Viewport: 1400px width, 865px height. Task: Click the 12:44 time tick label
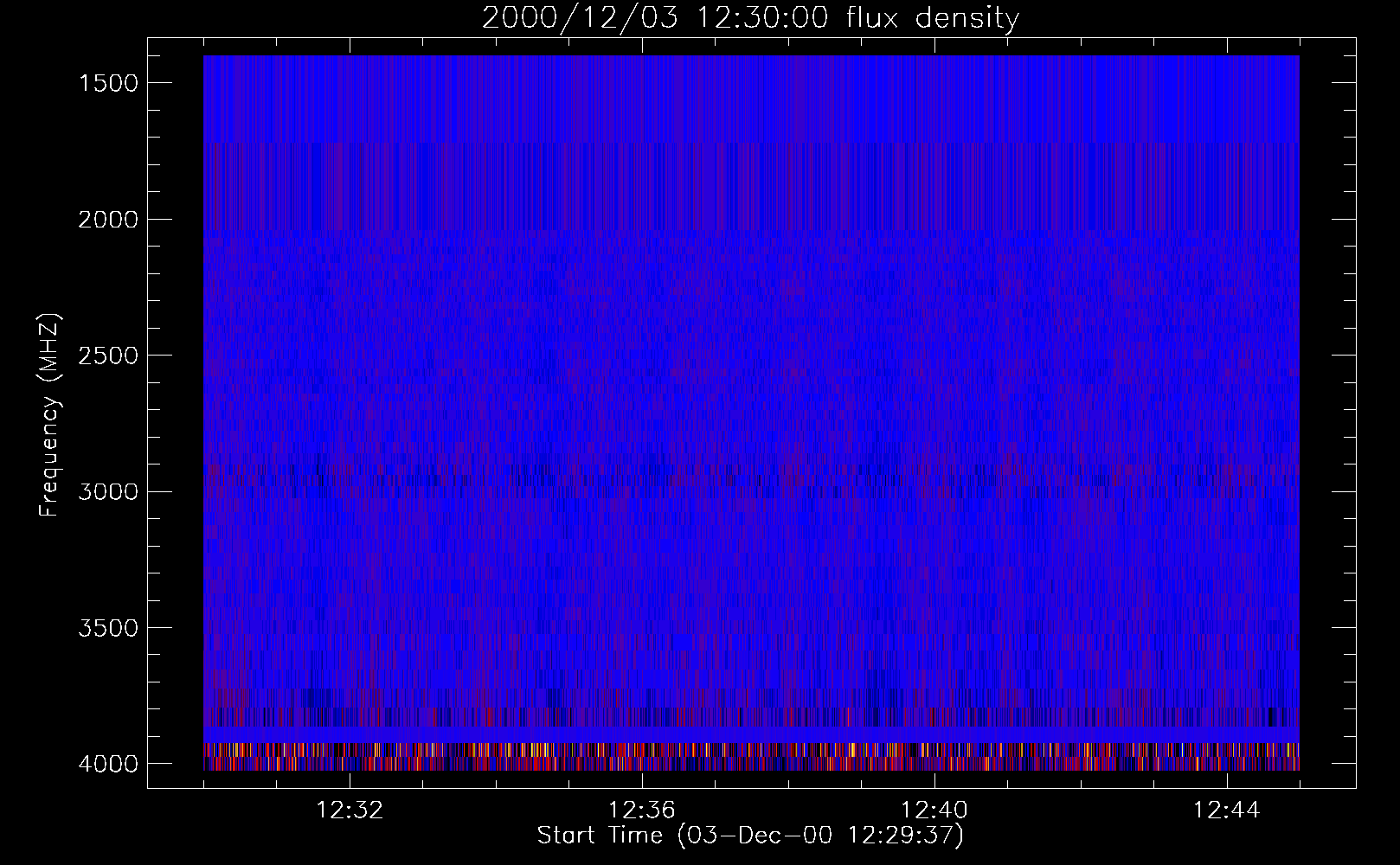point(1227,811)
